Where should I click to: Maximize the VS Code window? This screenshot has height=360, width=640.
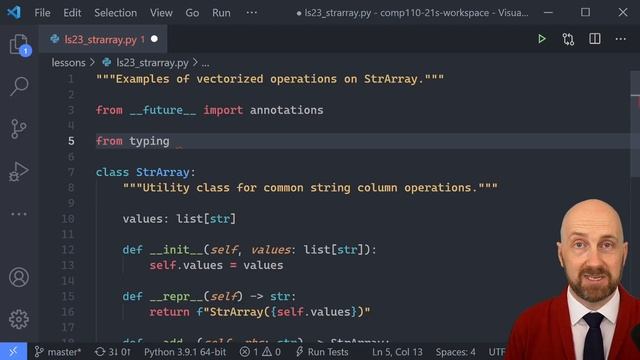pyautogui.click(x=585, y=12)
